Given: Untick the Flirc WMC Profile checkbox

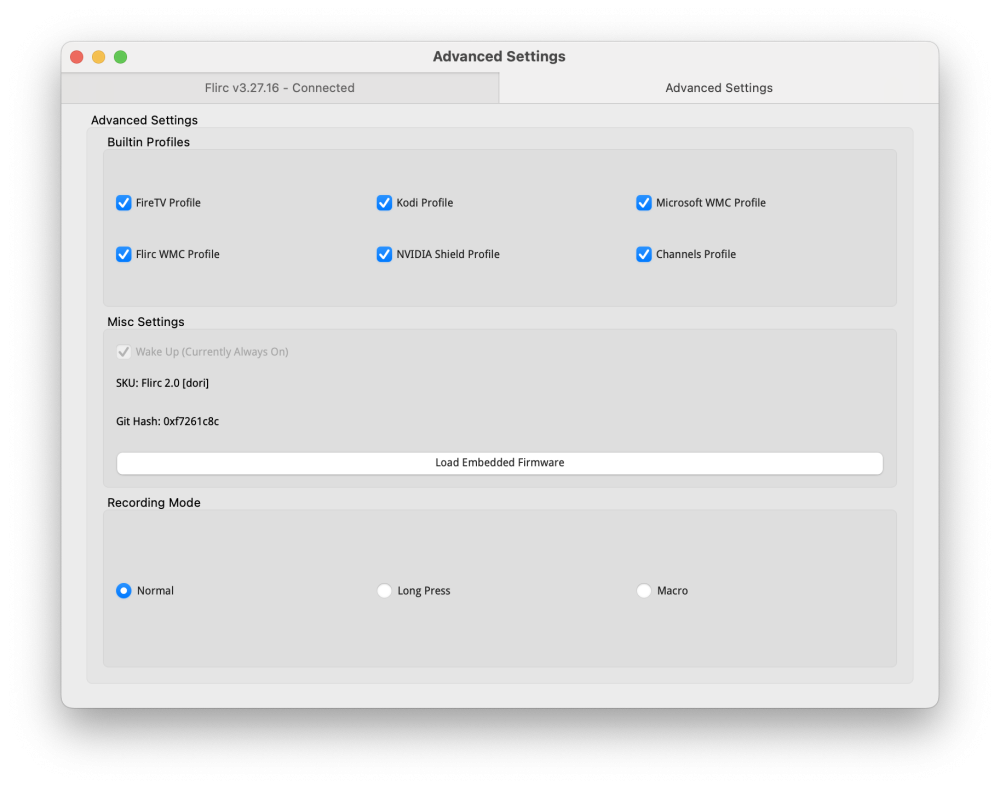Looking at the screenshot, I should click(x=124, y=254).
